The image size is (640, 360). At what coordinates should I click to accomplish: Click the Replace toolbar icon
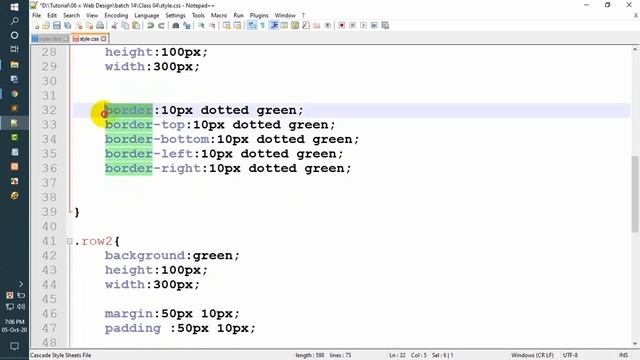tap(187, 25)
